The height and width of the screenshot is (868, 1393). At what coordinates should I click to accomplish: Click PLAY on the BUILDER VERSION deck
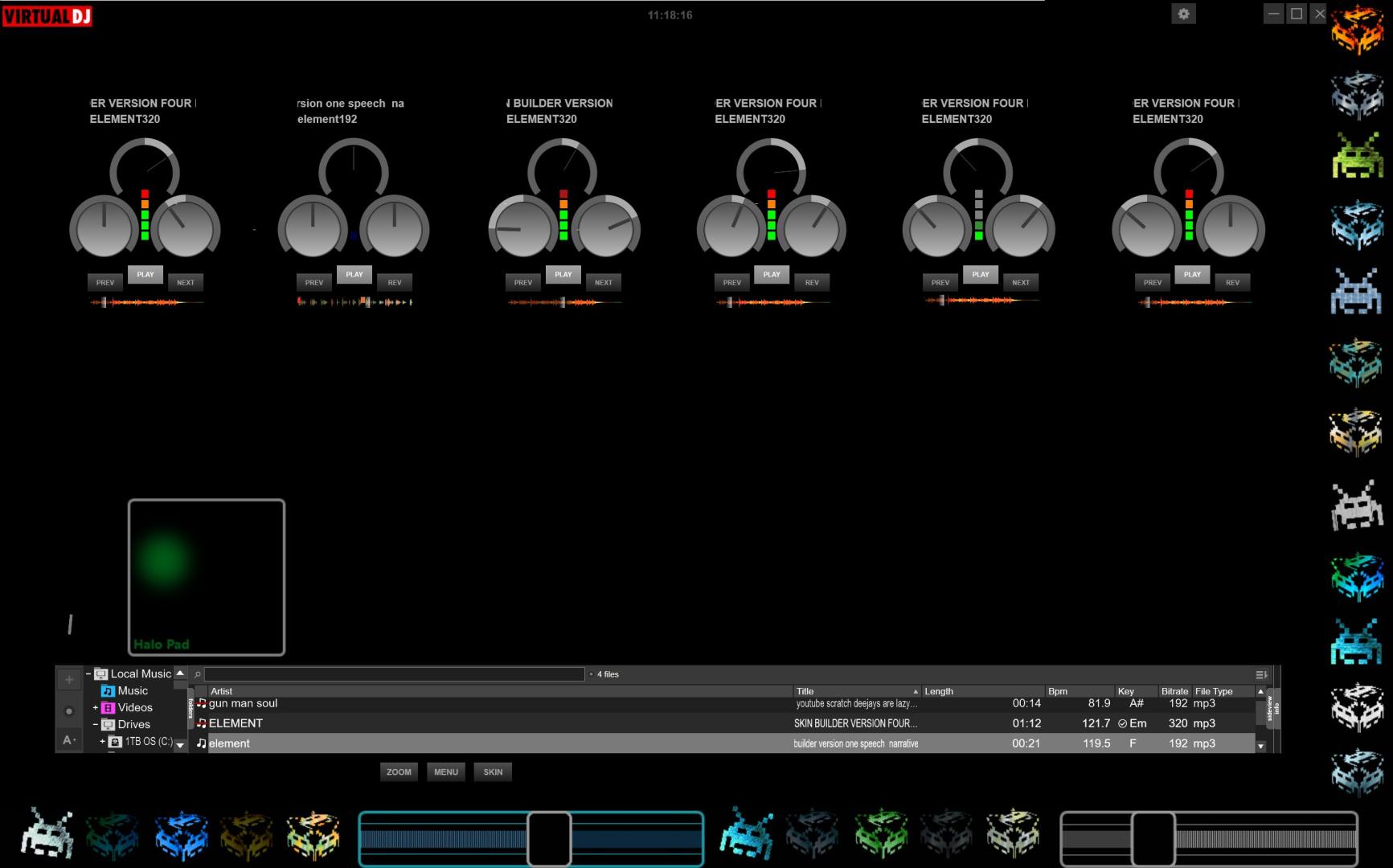(563, 274)
